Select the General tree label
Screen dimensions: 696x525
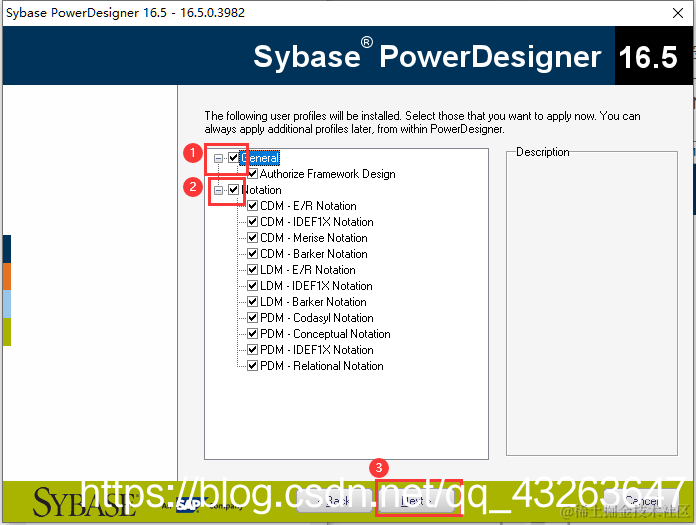(260, 158)
